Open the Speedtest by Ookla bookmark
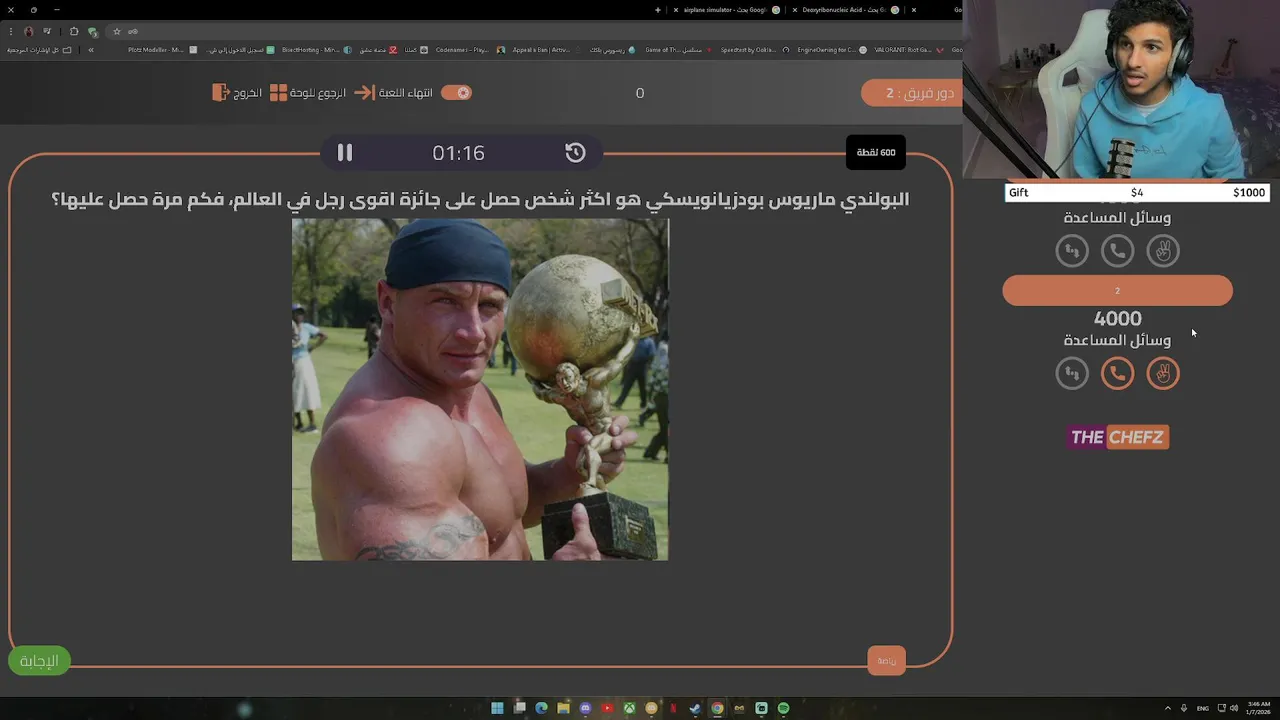The image size is (1280, 720). (x=755, y=50)
